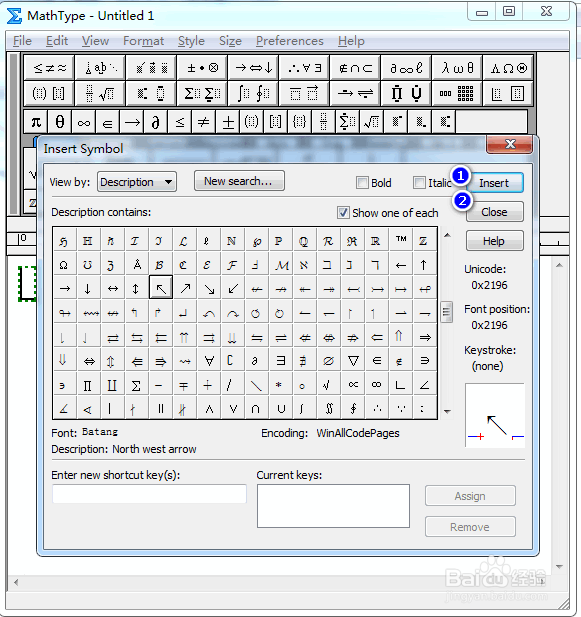Viewport: 581px width, 617px height.
Task: Select the for-all ∀ symbol in grid
Action: [x=209, y=361]
